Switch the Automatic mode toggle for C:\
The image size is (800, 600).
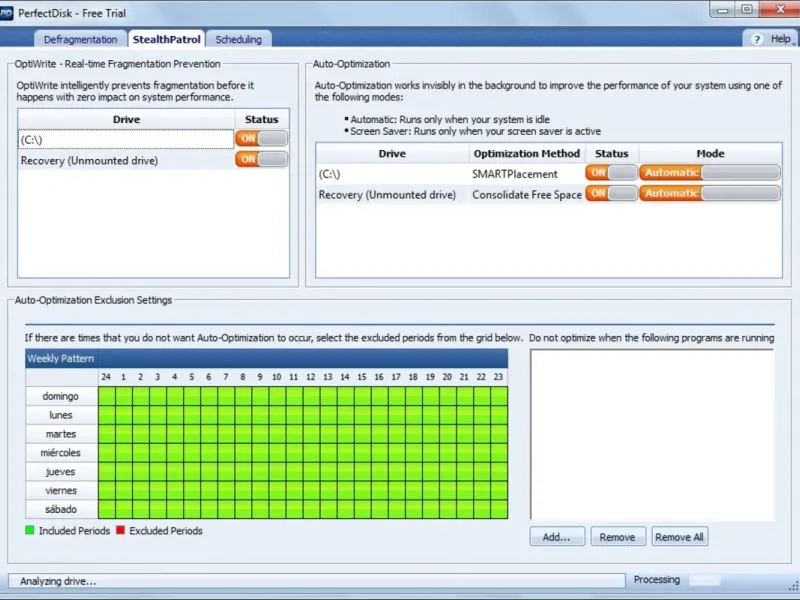(710, 173)
